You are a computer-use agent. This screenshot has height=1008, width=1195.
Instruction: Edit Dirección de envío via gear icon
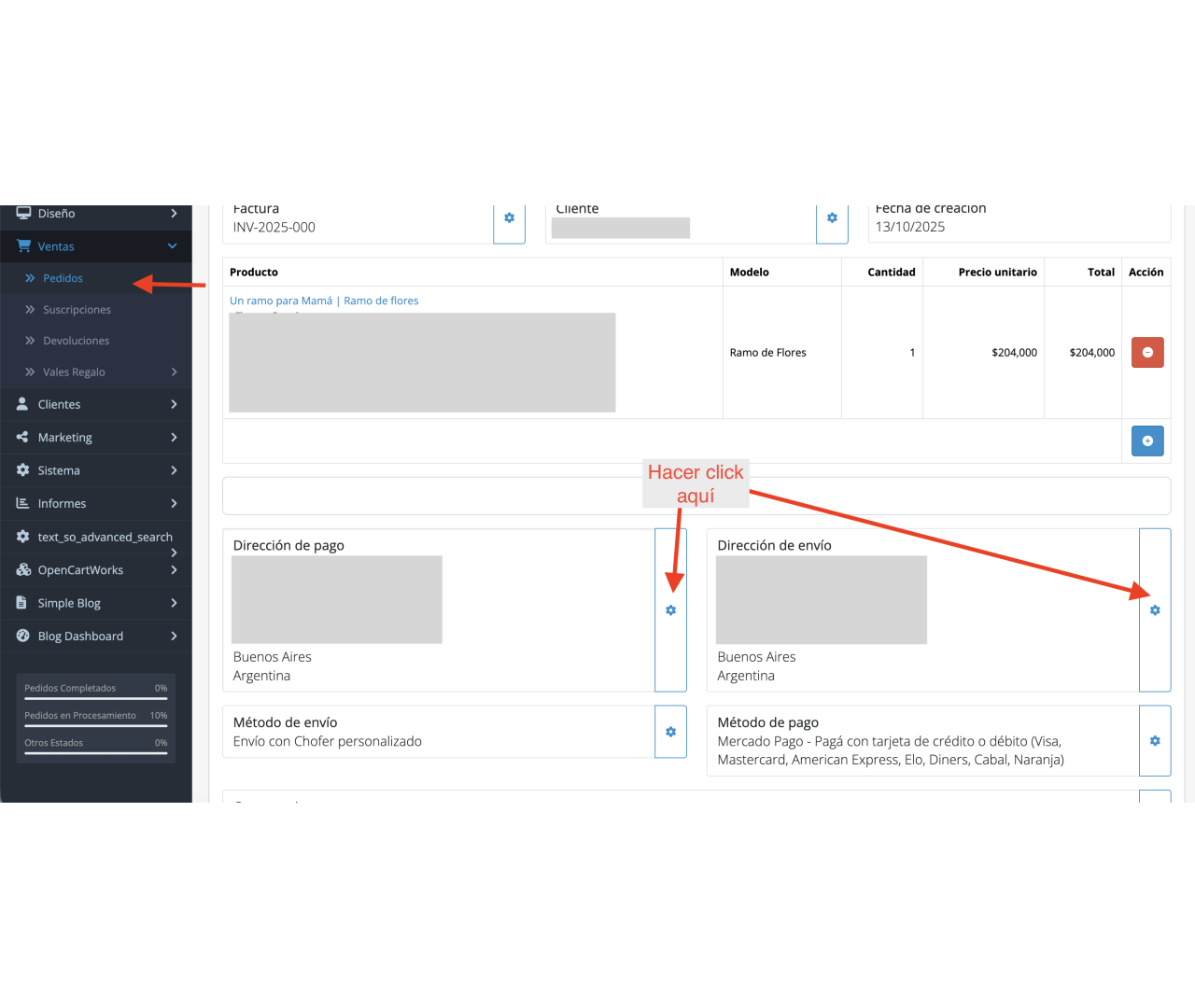pyautogui.click(x=1155, y=610)
